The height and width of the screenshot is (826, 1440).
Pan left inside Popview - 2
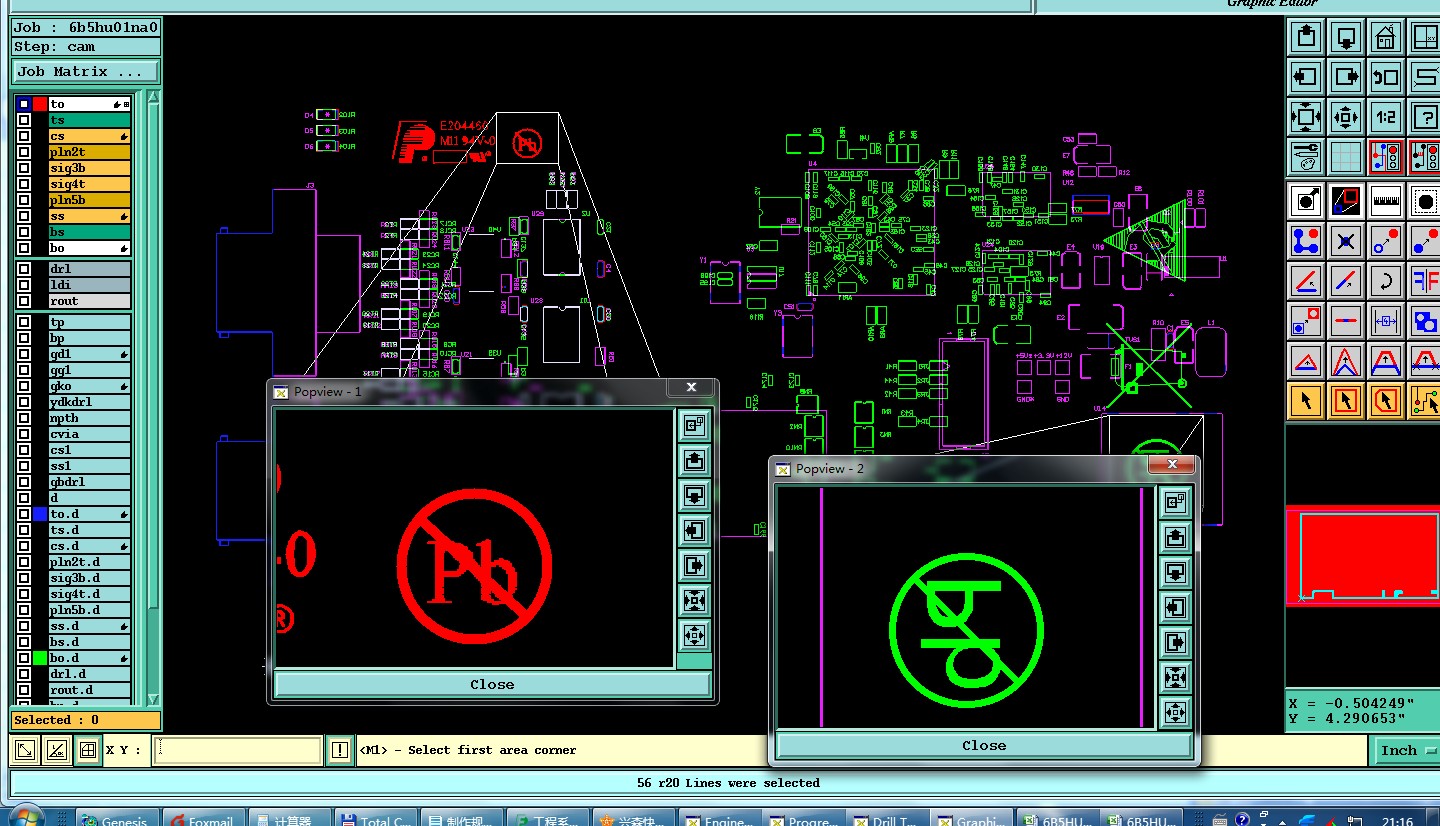[1175, 607]
